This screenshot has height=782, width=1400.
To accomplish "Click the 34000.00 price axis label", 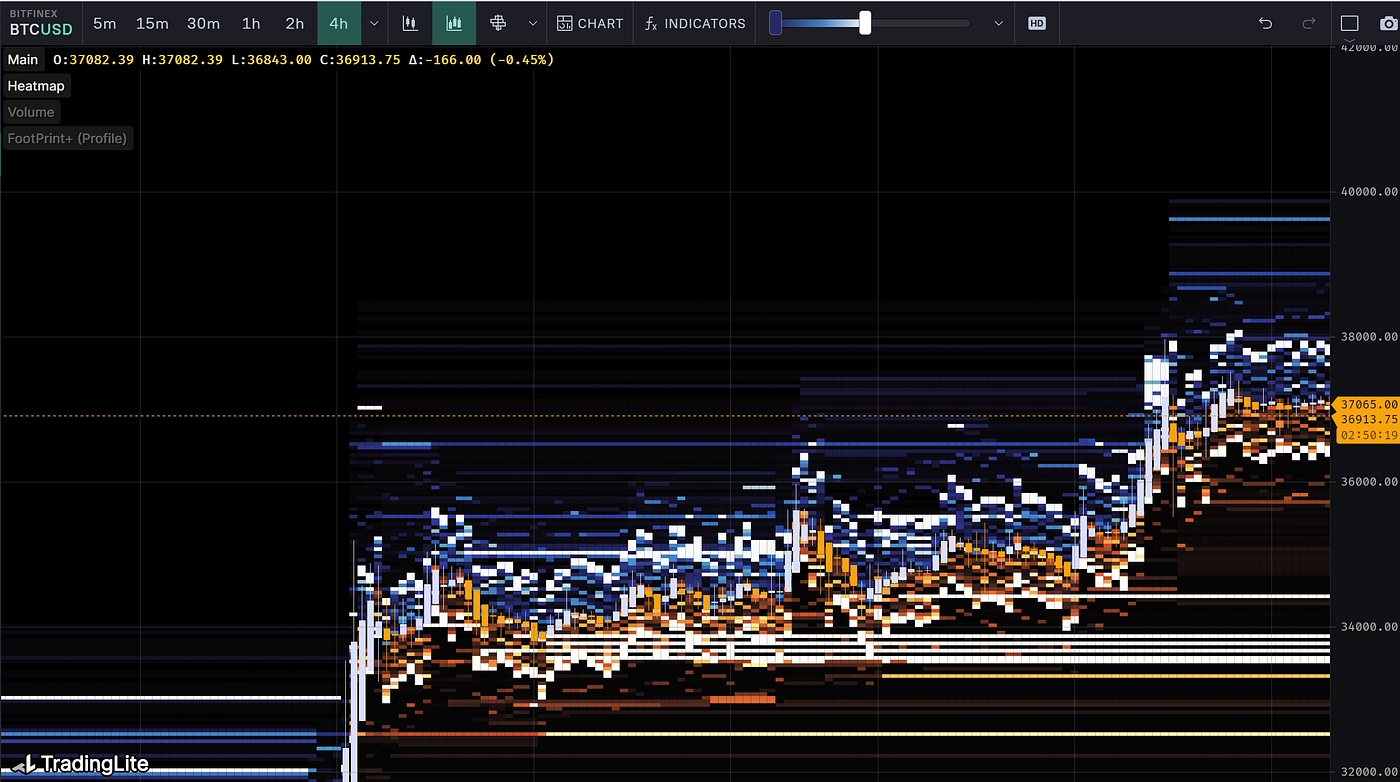I will (1369, 627).
